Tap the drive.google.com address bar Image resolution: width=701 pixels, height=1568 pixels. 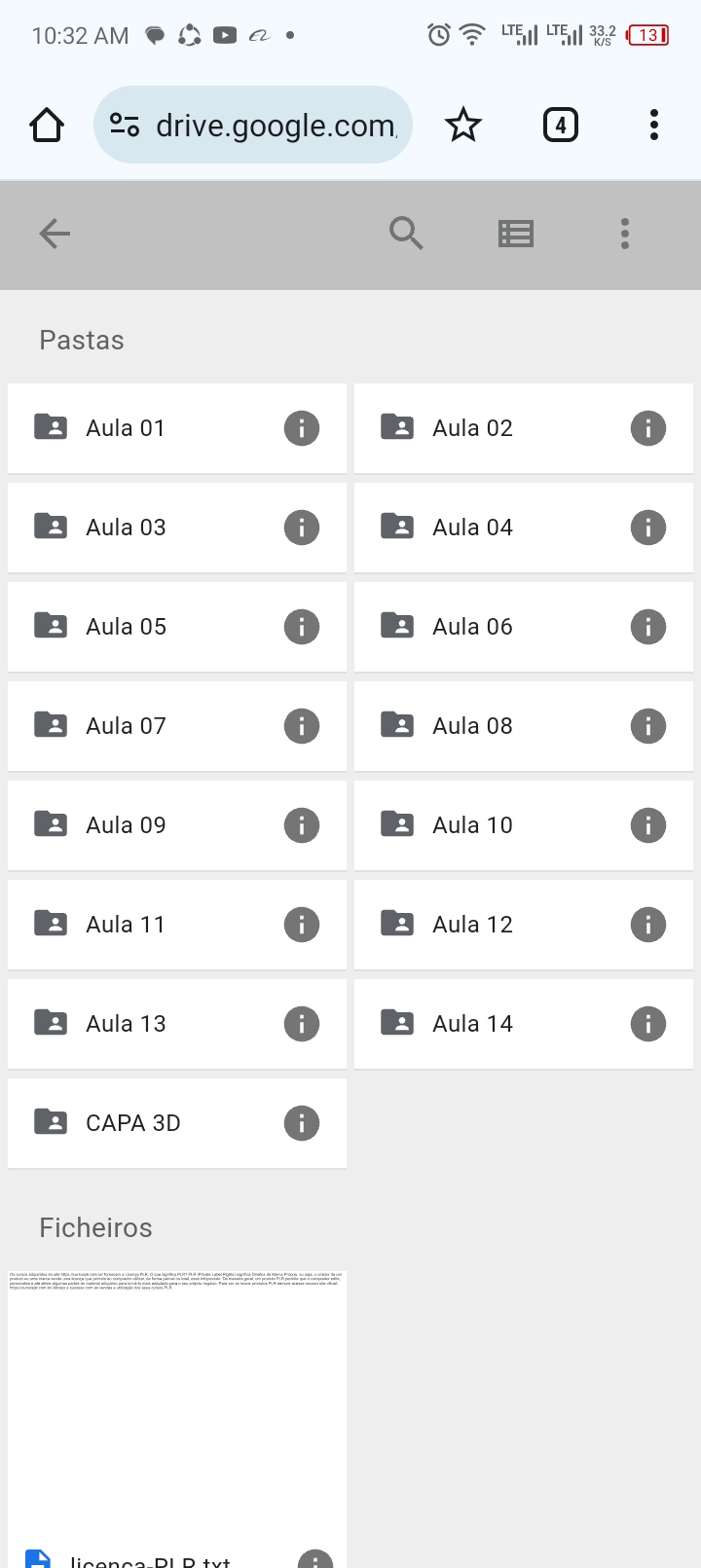[x=276, y=125]
